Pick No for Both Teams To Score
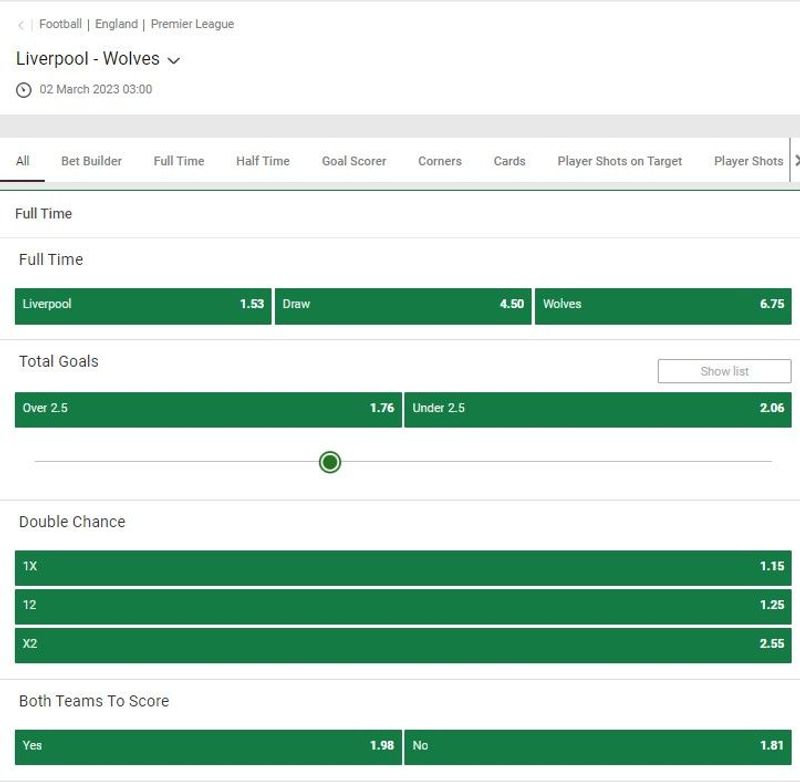This screenshot has width=800, height=782. tap(598, 747)
